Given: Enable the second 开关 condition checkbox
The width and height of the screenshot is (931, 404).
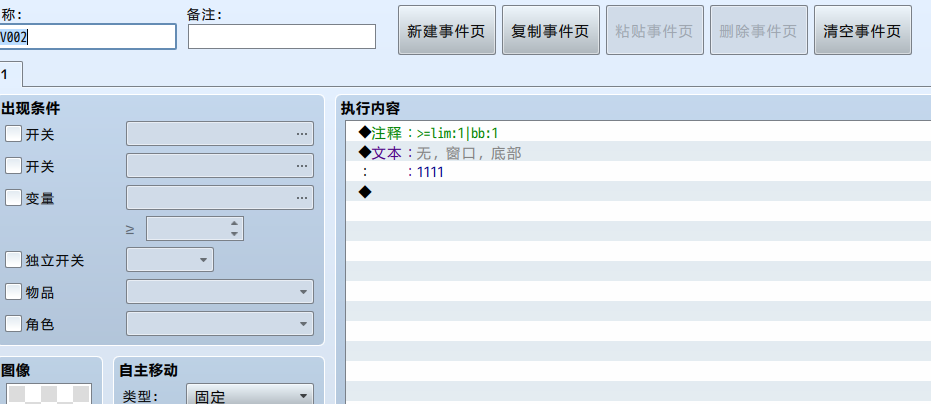Looking at the screenshot, I should coord(13,166).
